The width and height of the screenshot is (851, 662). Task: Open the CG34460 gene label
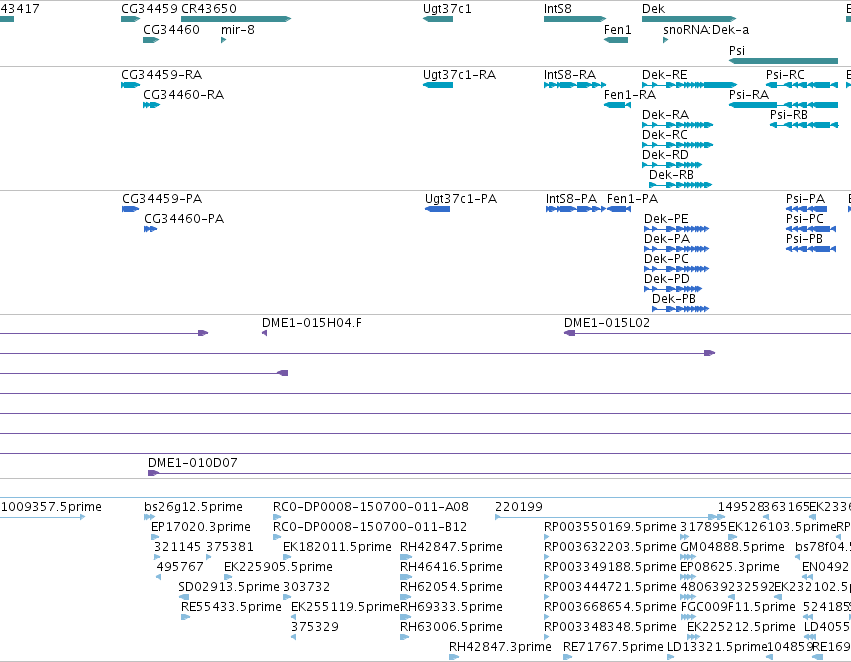(x=171, y=30)
